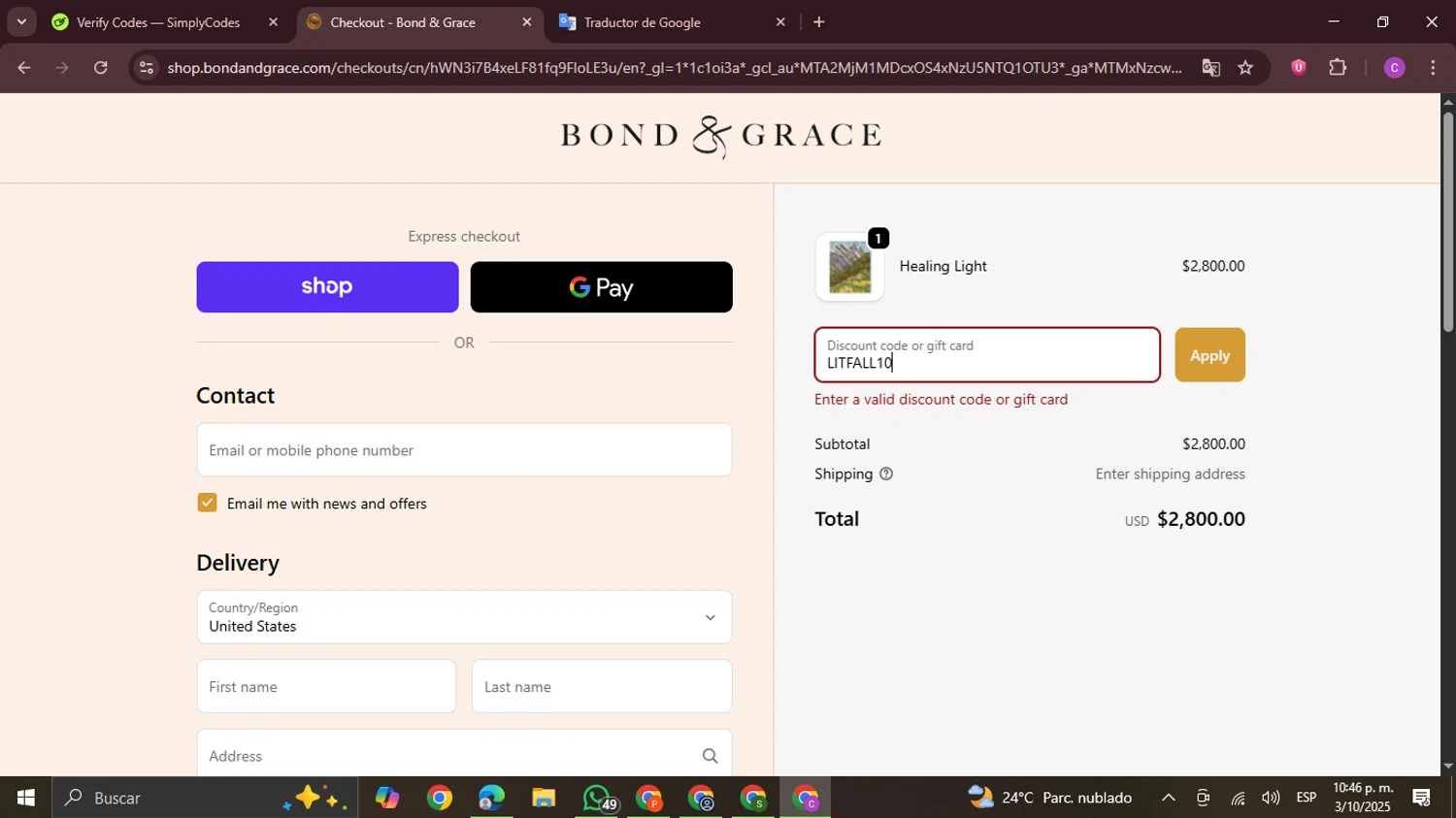This screenshot has width=1456, height=818.
Task: Pay with Shop Pay button
Action: point(327,287)
